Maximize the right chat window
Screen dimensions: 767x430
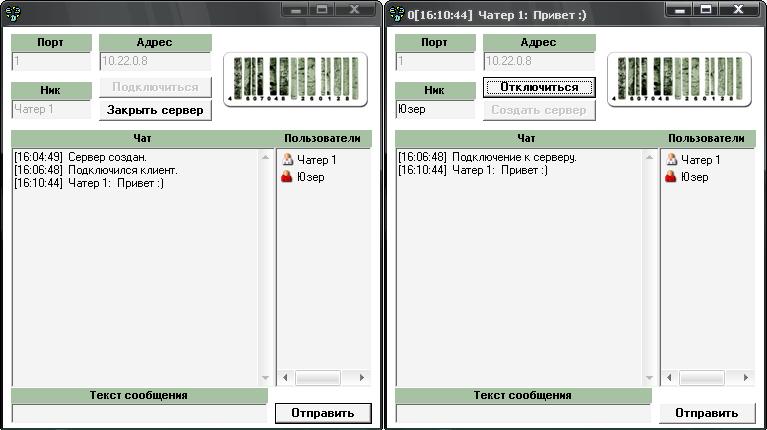click(x=705, y=10)
